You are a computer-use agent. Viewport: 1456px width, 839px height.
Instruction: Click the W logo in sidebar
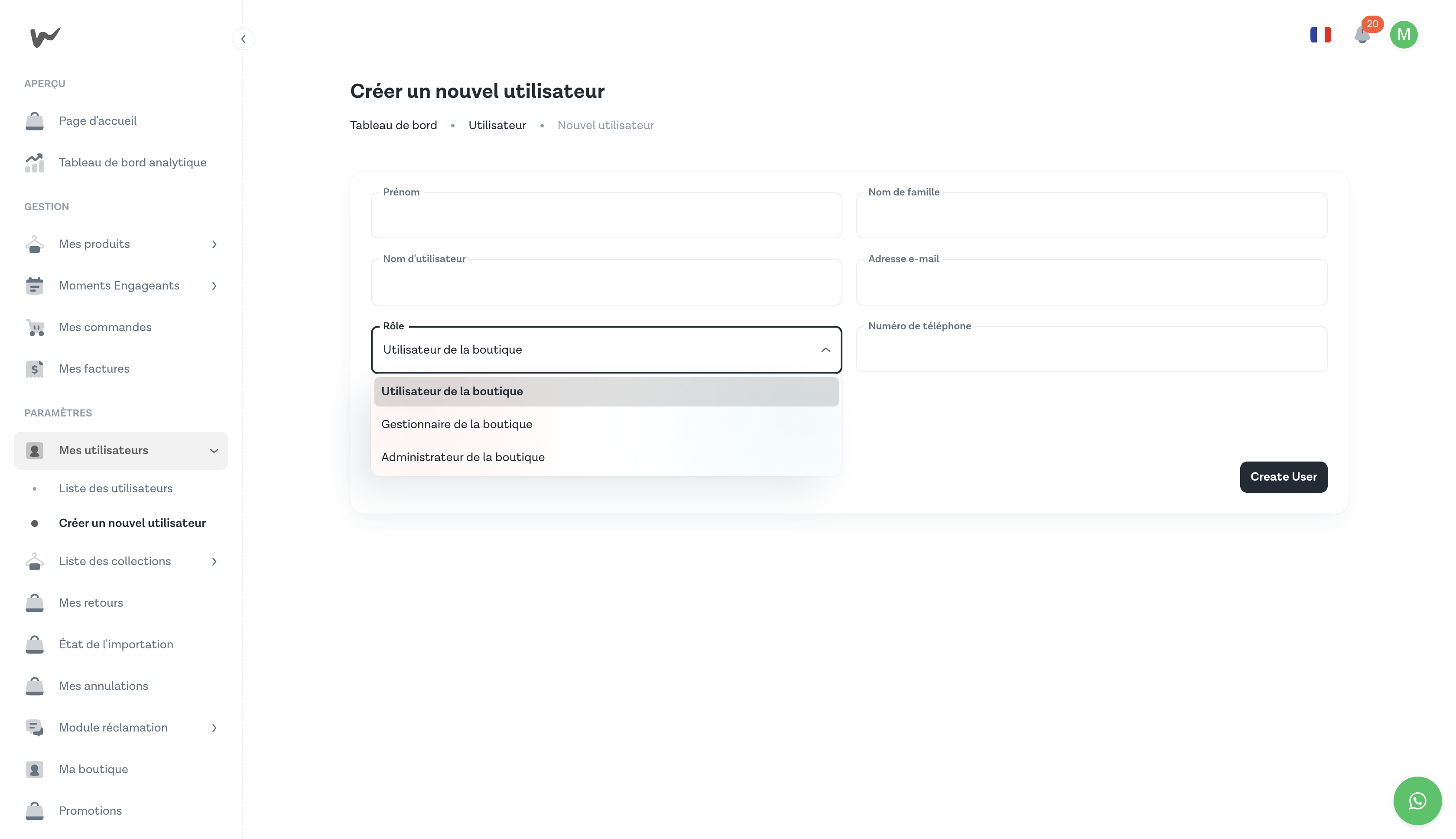tap(45, 37)
